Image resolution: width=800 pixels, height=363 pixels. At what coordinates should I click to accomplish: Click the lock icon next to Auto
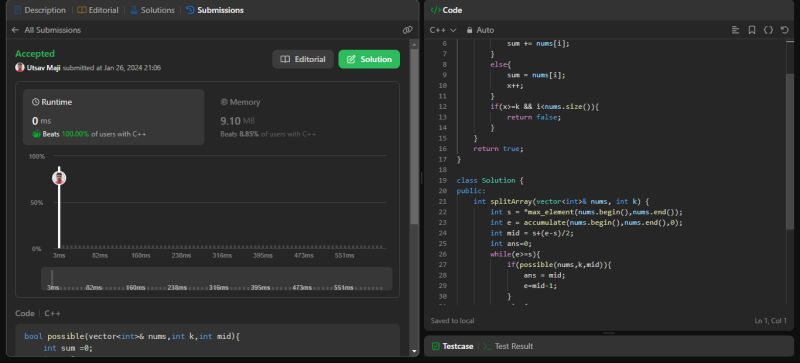(469, 30)
